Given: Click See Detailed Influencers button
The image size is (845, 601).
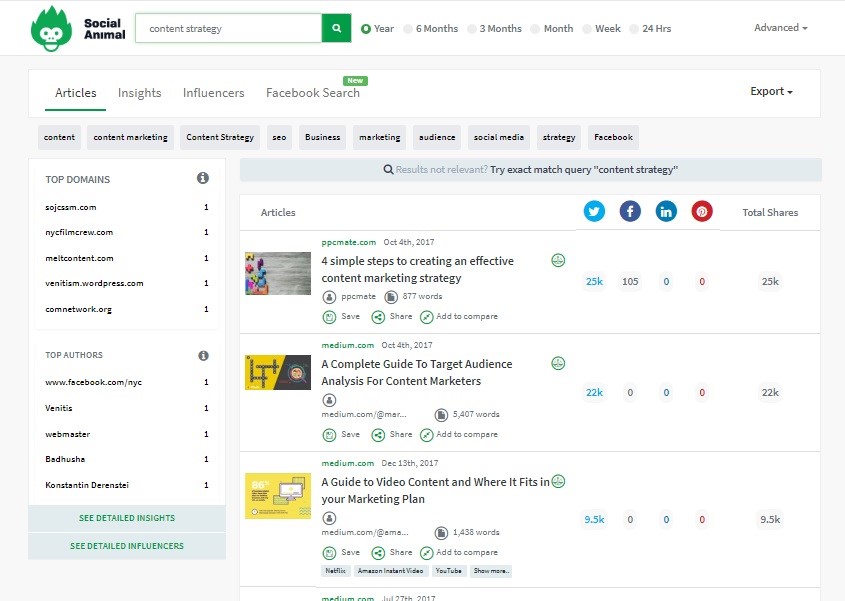Looking at the screenshot, I should point(127,546).
